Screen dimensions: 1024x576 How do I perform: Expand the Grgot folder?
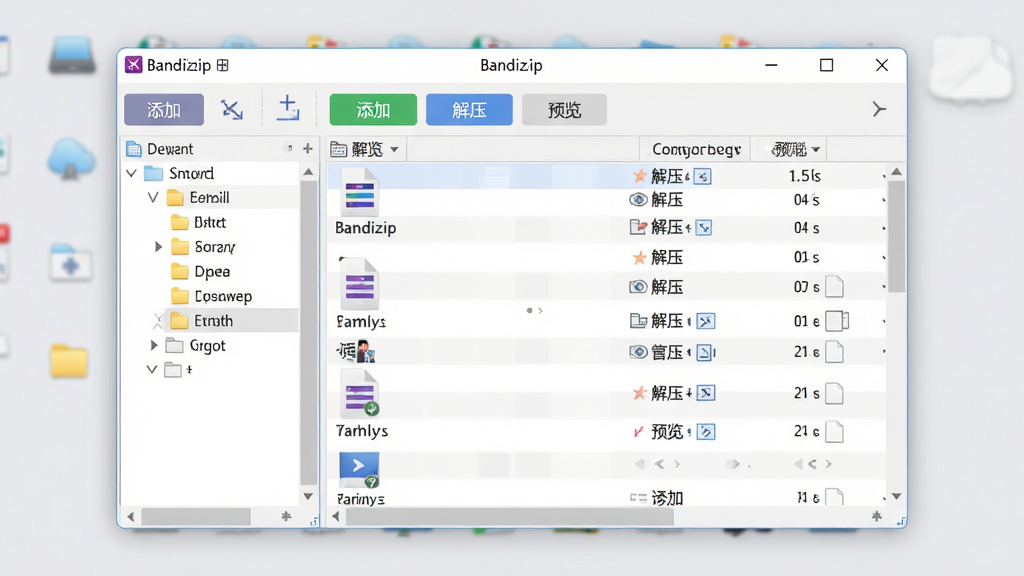(154, 345)
